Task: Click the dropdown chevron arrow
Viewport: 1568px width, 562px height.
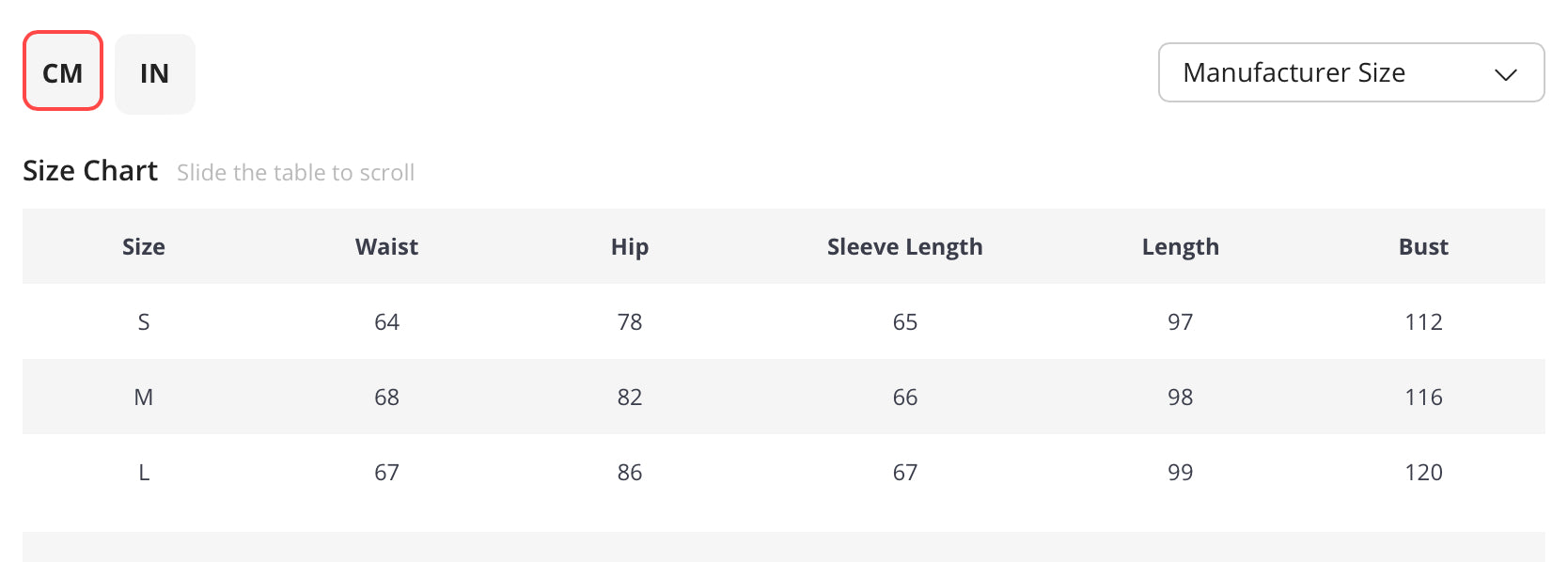Action: click(1506, 74)
